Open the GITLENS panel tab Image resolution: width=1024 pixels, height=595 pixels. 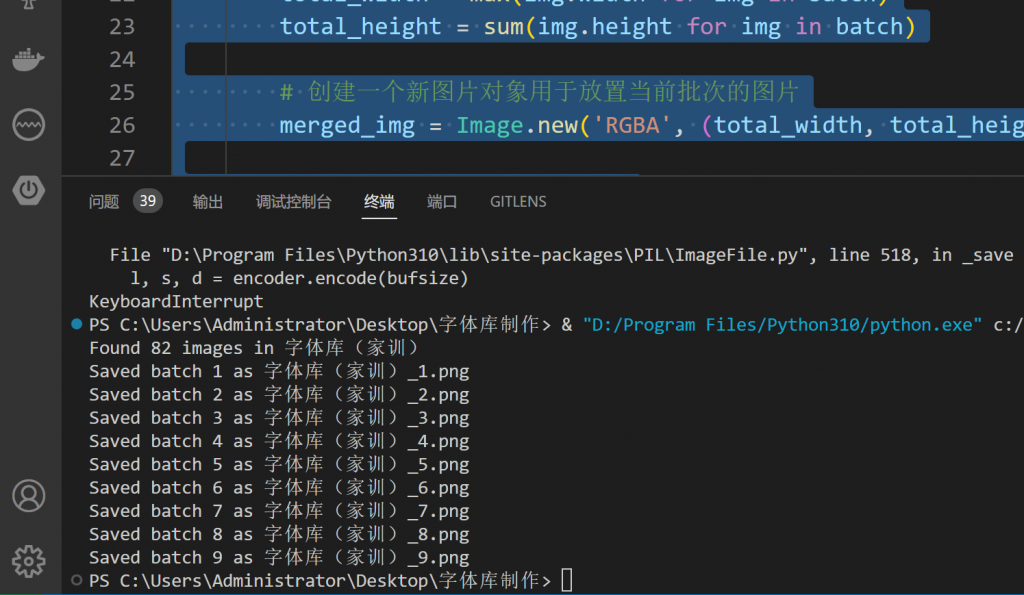pos(518,202)
